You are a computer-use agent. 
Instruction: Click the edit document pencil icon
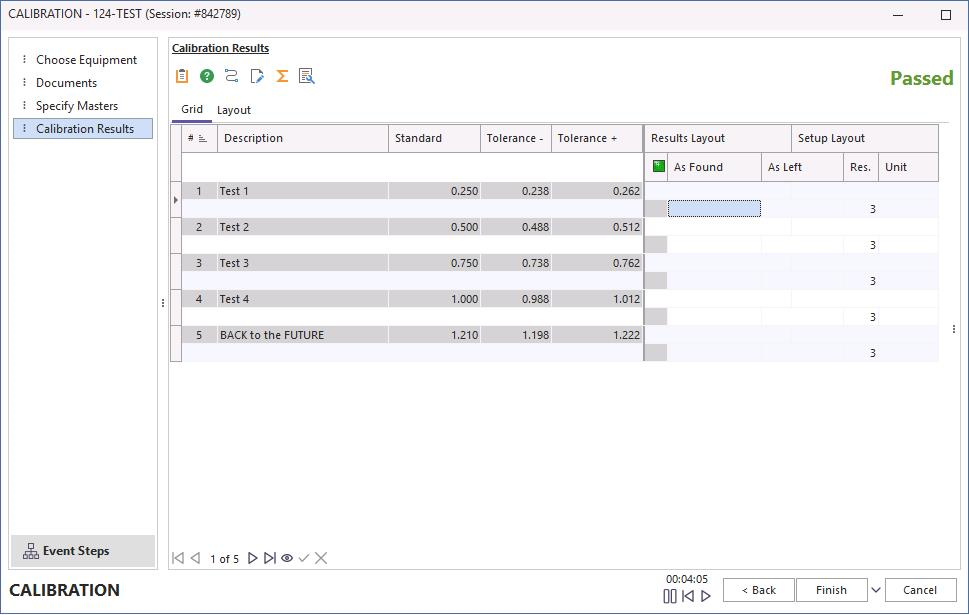point(257,76)
